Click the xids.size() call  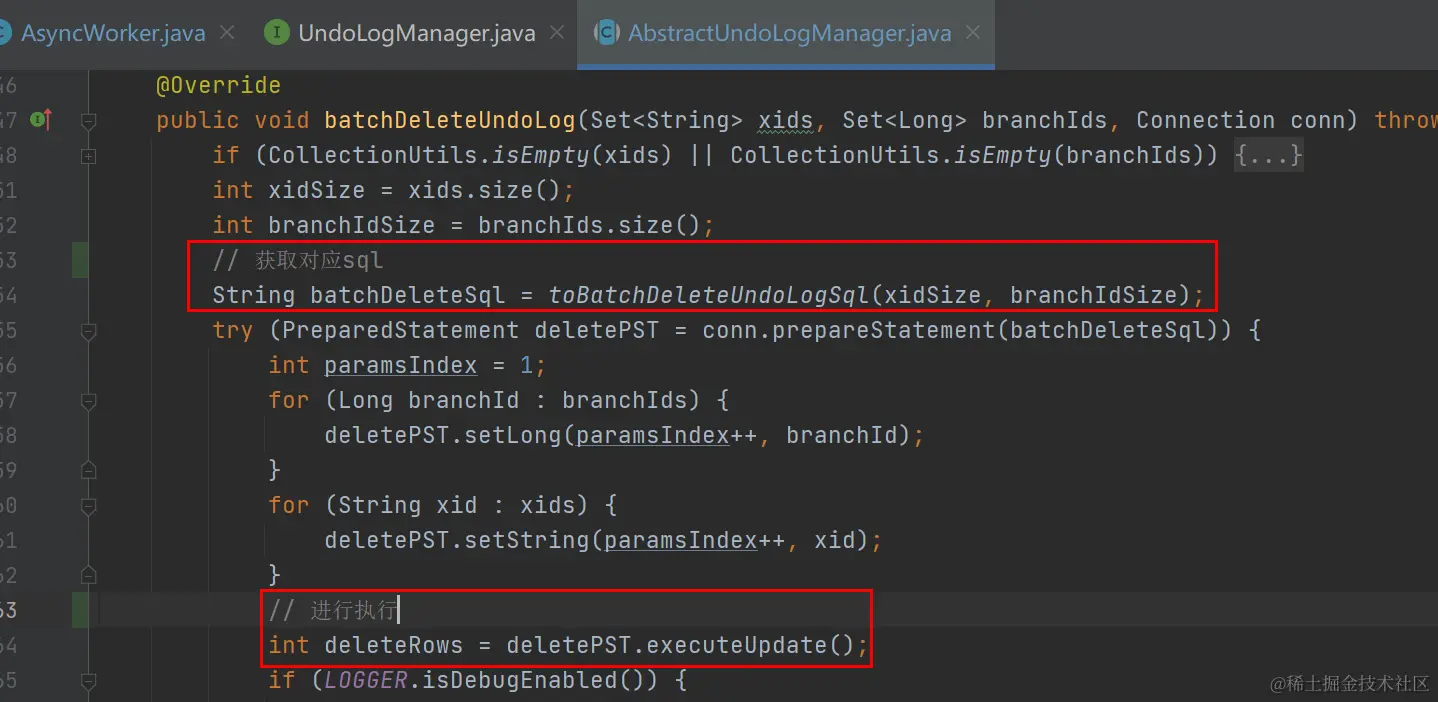(485, 190)
